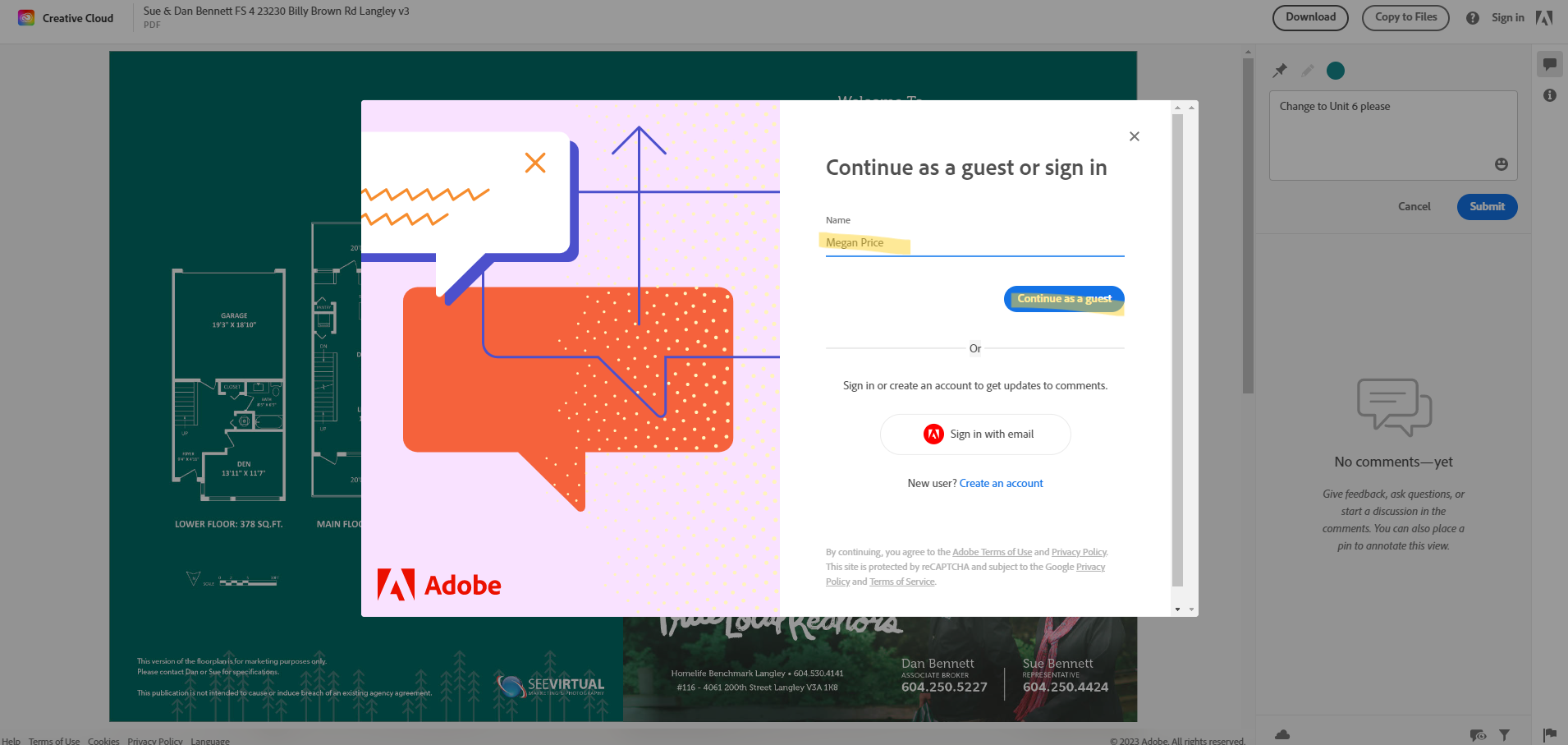Screen dimensions: 1568x745
Task: Open the teal annotation color swatch
Action: click(x=1336, y=71)
